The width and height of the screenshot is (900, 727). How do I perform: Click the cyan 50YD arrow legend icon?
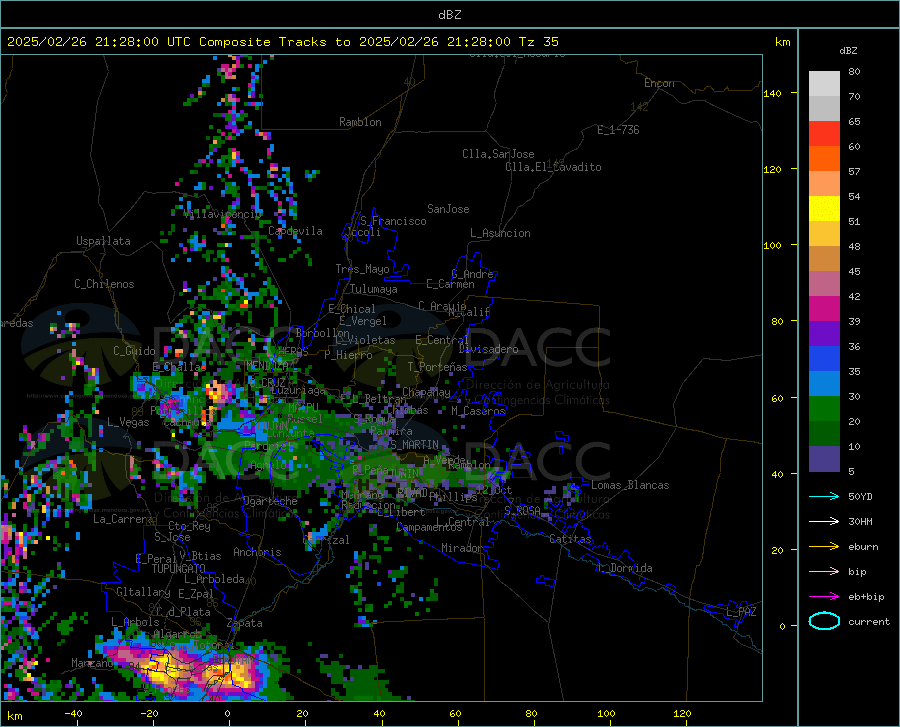824,496
